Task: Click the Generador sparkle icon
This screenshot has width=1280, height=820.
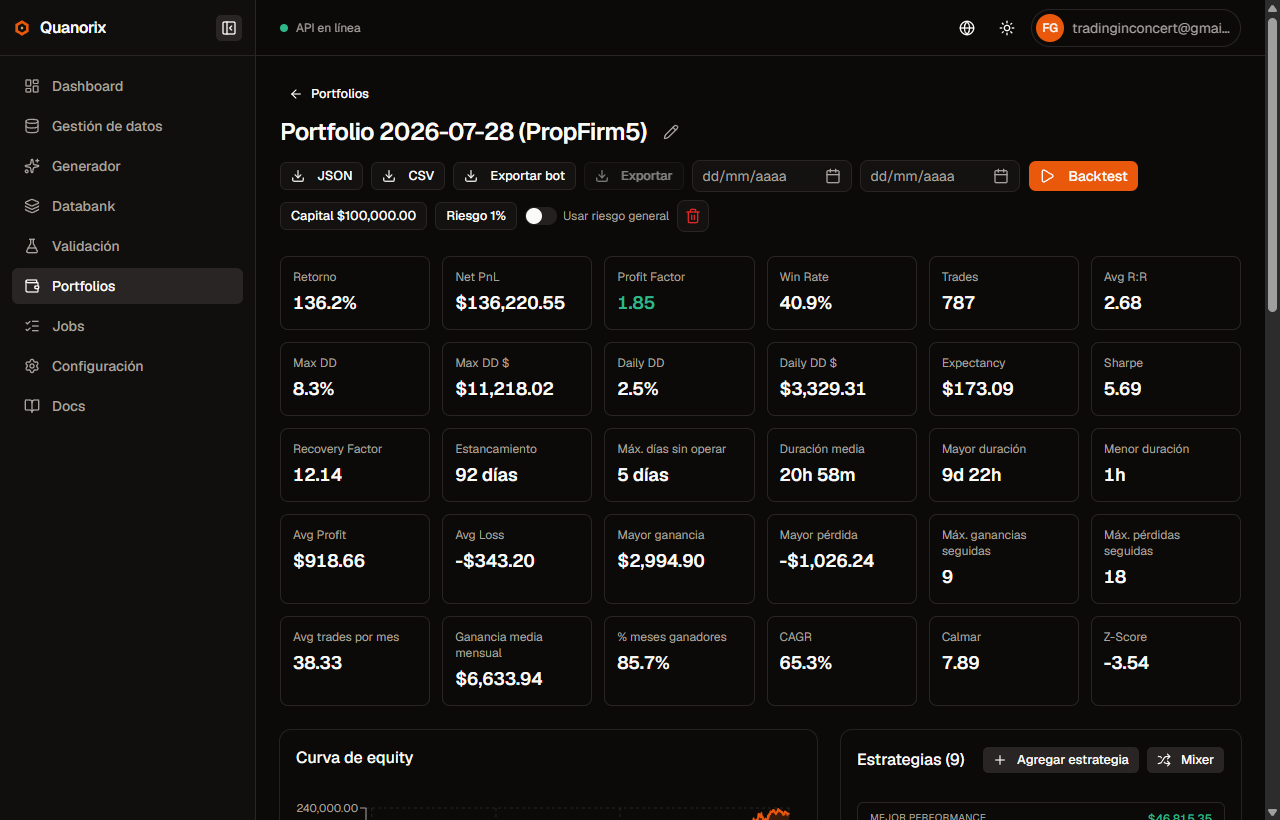Action: click(x=32, y=166)
